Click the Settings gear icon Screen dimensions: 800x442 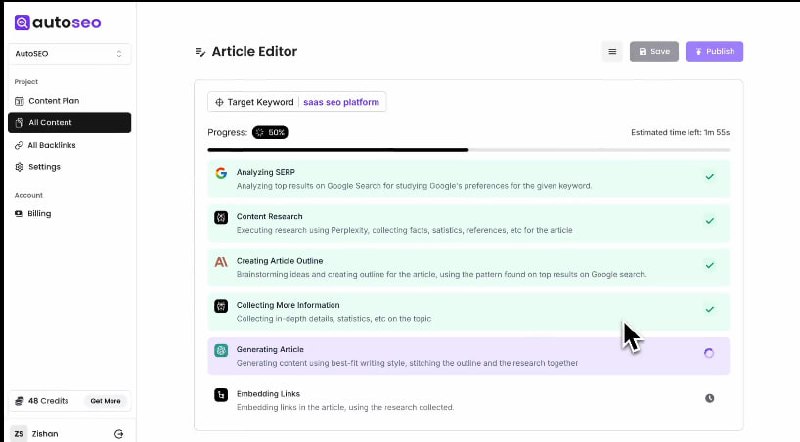click(19, 167)
